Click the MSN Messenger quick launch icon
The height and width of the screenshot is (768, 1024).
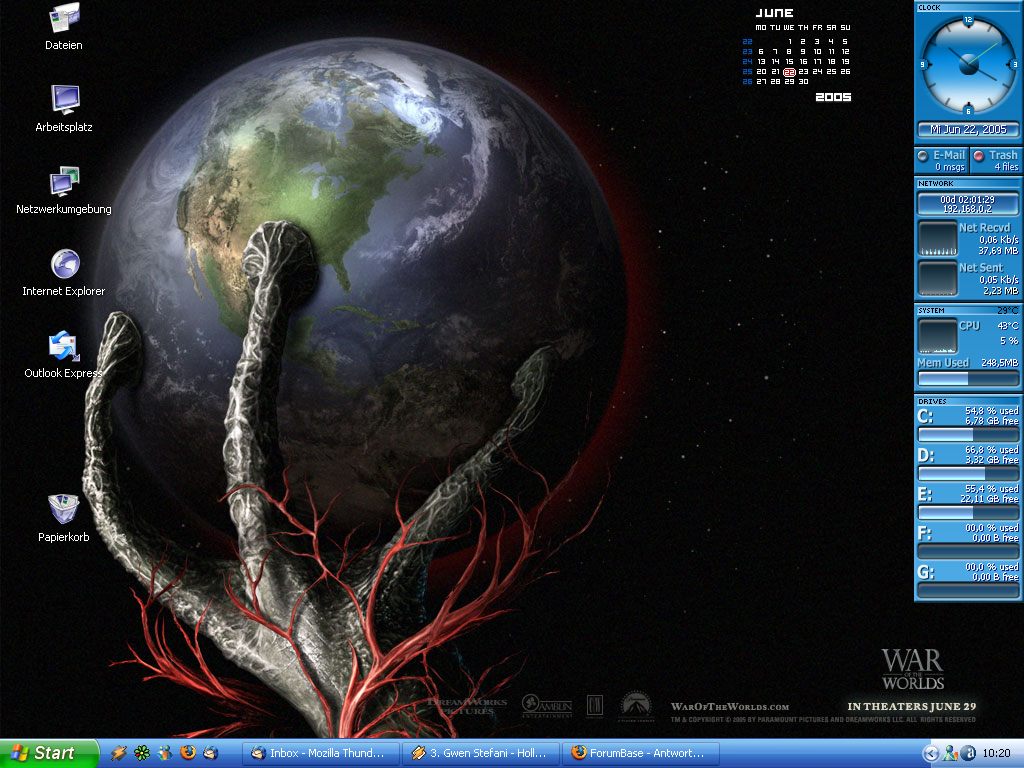[165, 753]
